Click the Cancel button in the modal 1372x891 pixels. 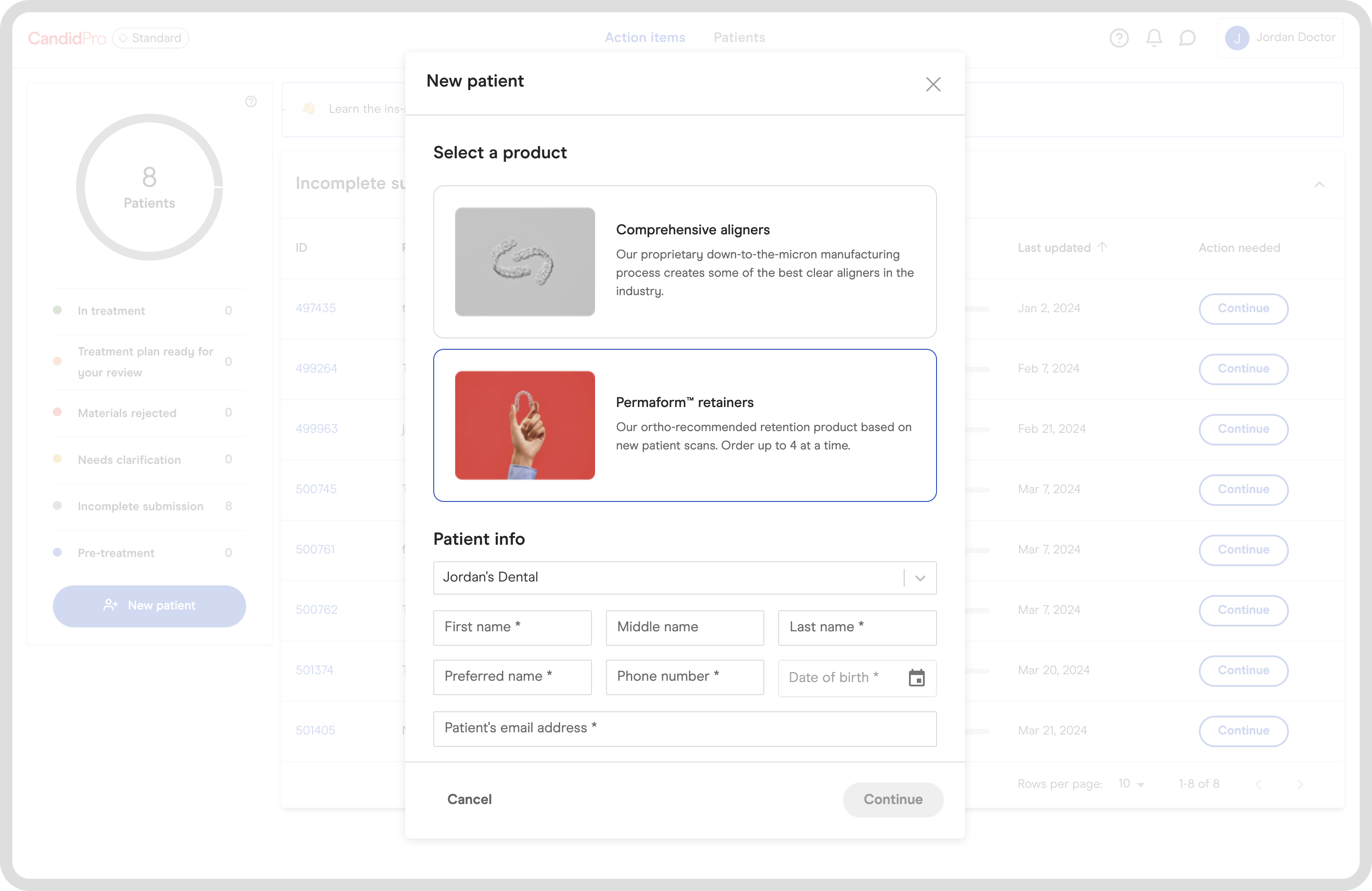pos(469,799)
